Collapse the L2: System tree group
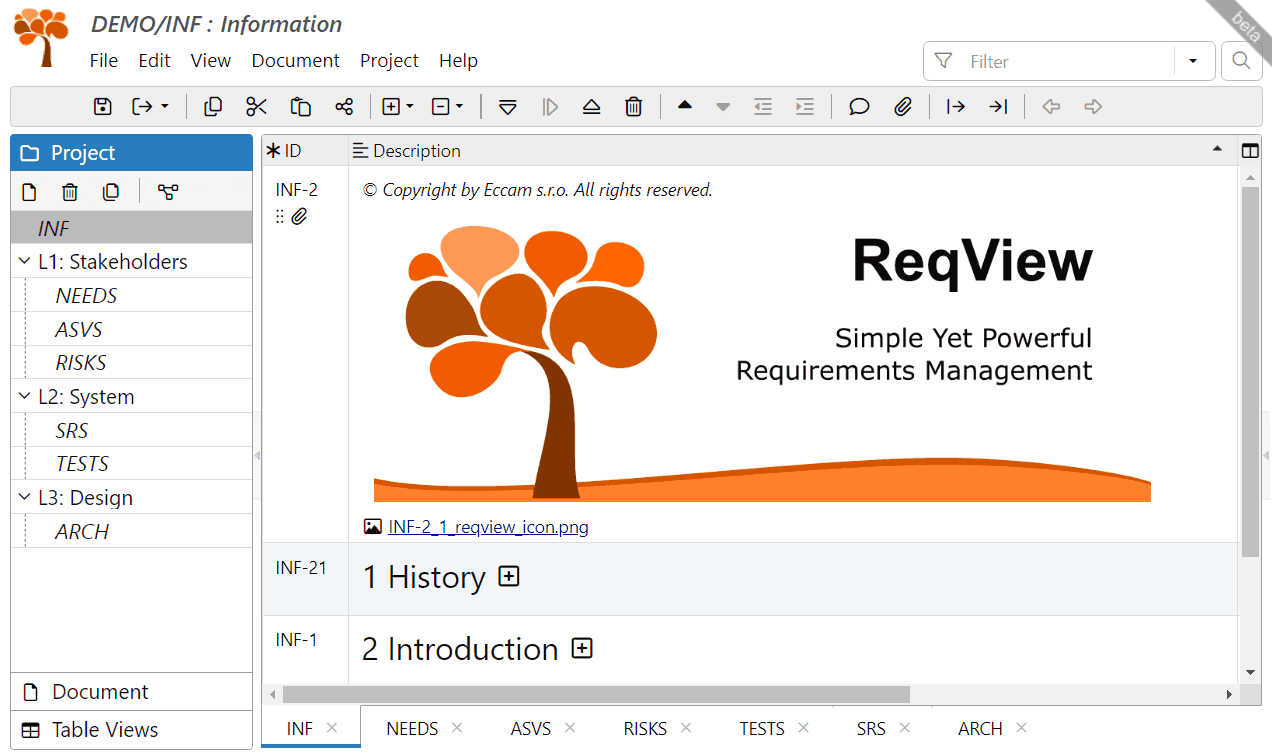This screenshot has width=1272, height=754. 25,397
